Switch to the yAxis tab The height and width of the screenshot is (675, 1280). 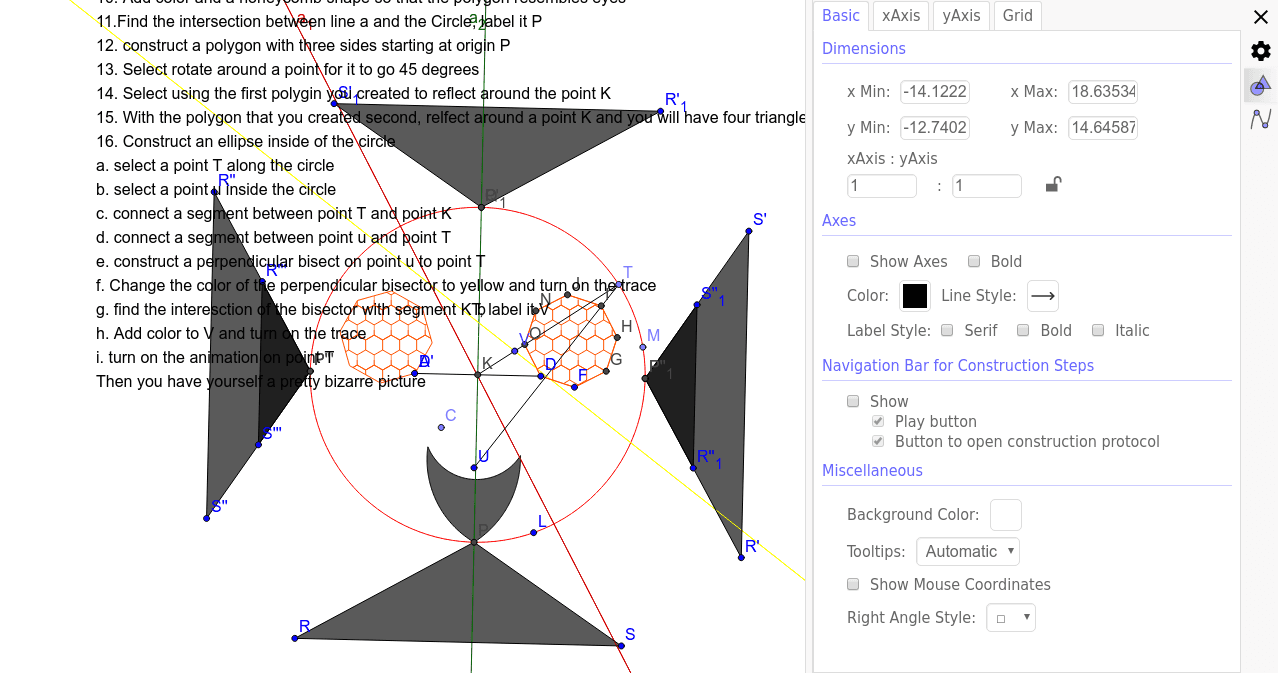tap(961, 15)
